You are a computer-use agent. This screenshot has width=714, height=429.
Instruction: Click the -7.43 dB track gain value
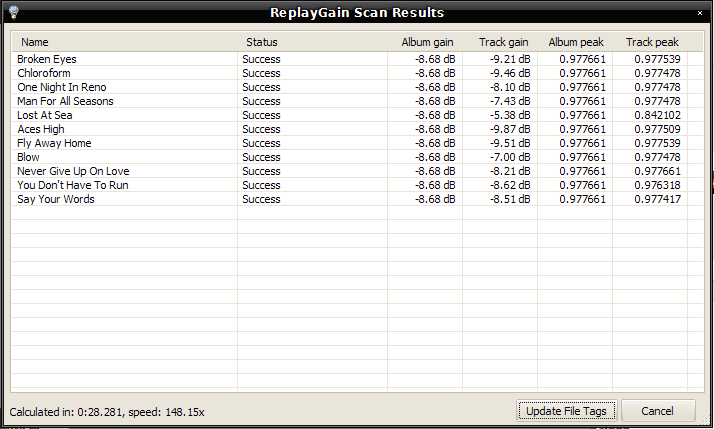[510, 101]
